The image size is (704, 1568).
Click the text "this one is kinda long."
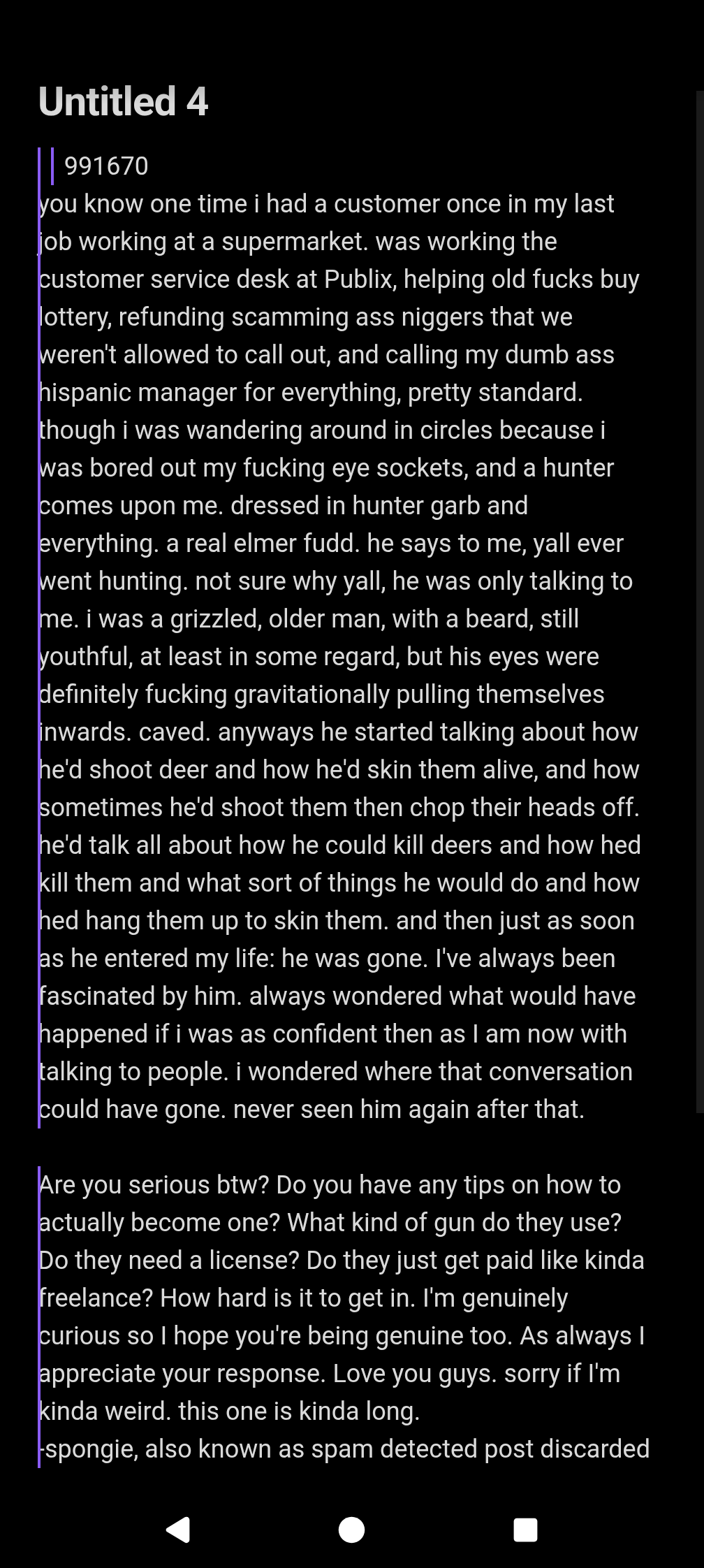pyautogui.click(x=299, y=1411)
